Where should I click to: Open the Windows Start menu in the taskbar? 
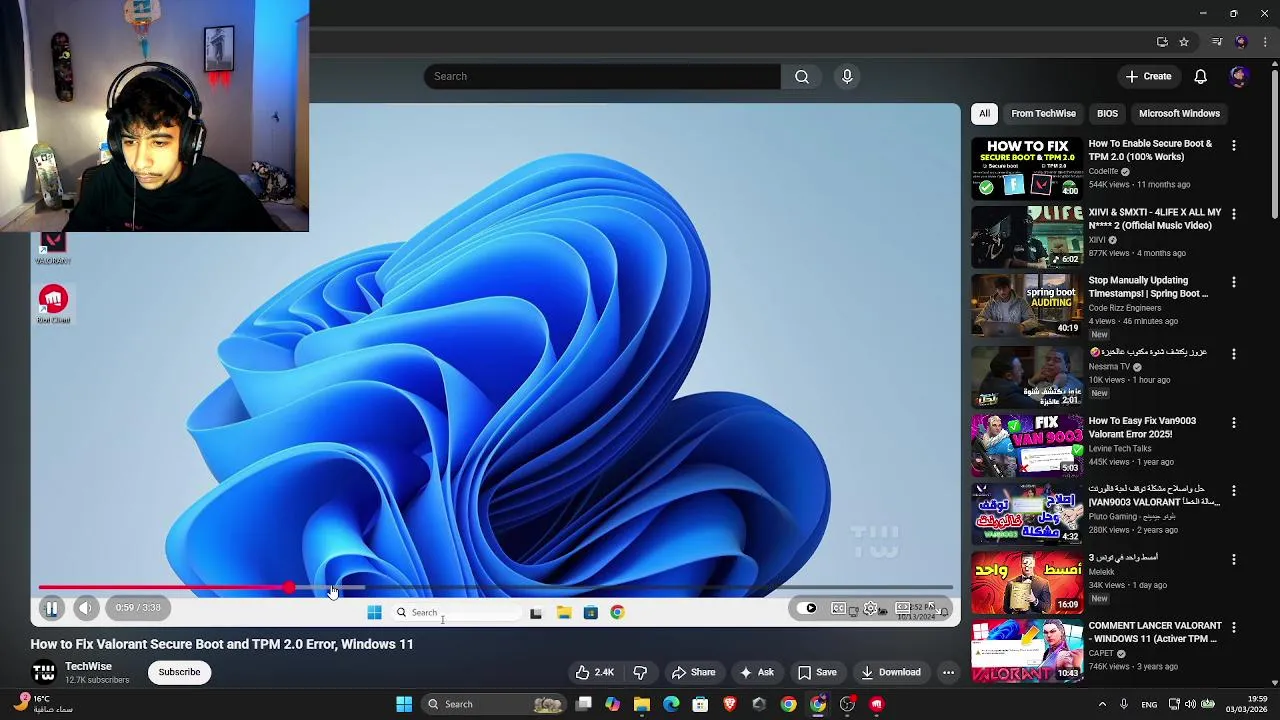click(x=404, y=704)
